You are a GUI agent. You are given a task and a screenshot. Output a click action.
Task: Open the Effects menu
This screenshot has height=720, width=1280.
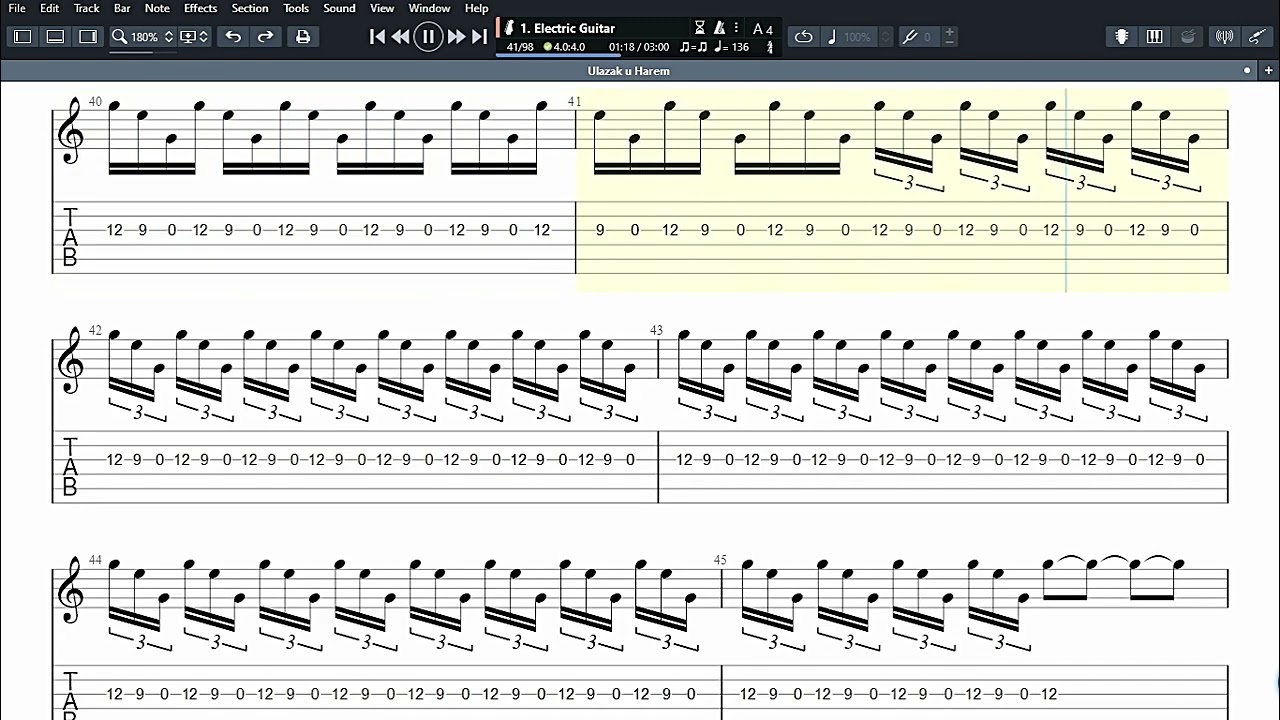pos(200,8)
